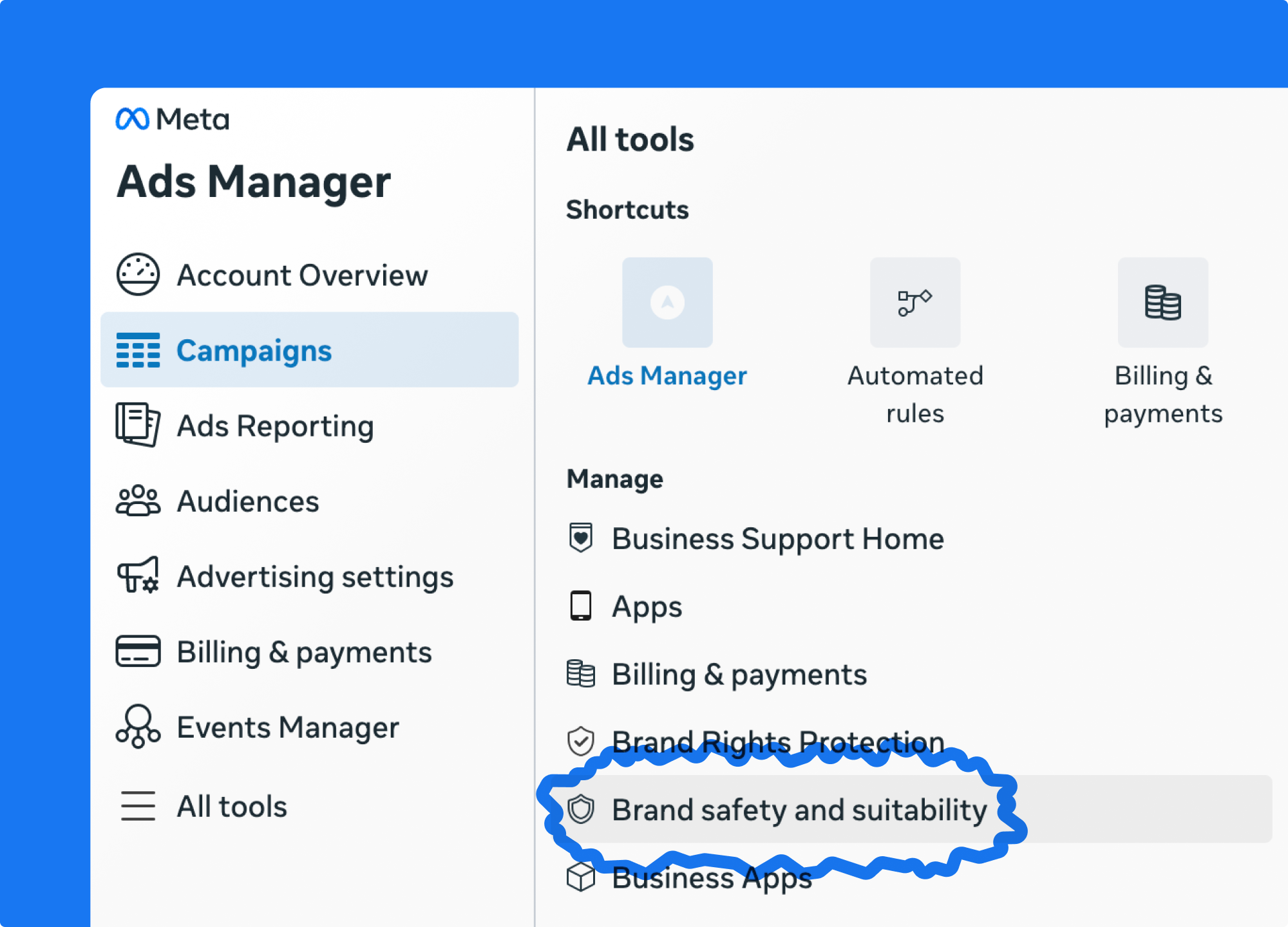
Task: Click Advertising settings megaphone icon
Action: 137,576
